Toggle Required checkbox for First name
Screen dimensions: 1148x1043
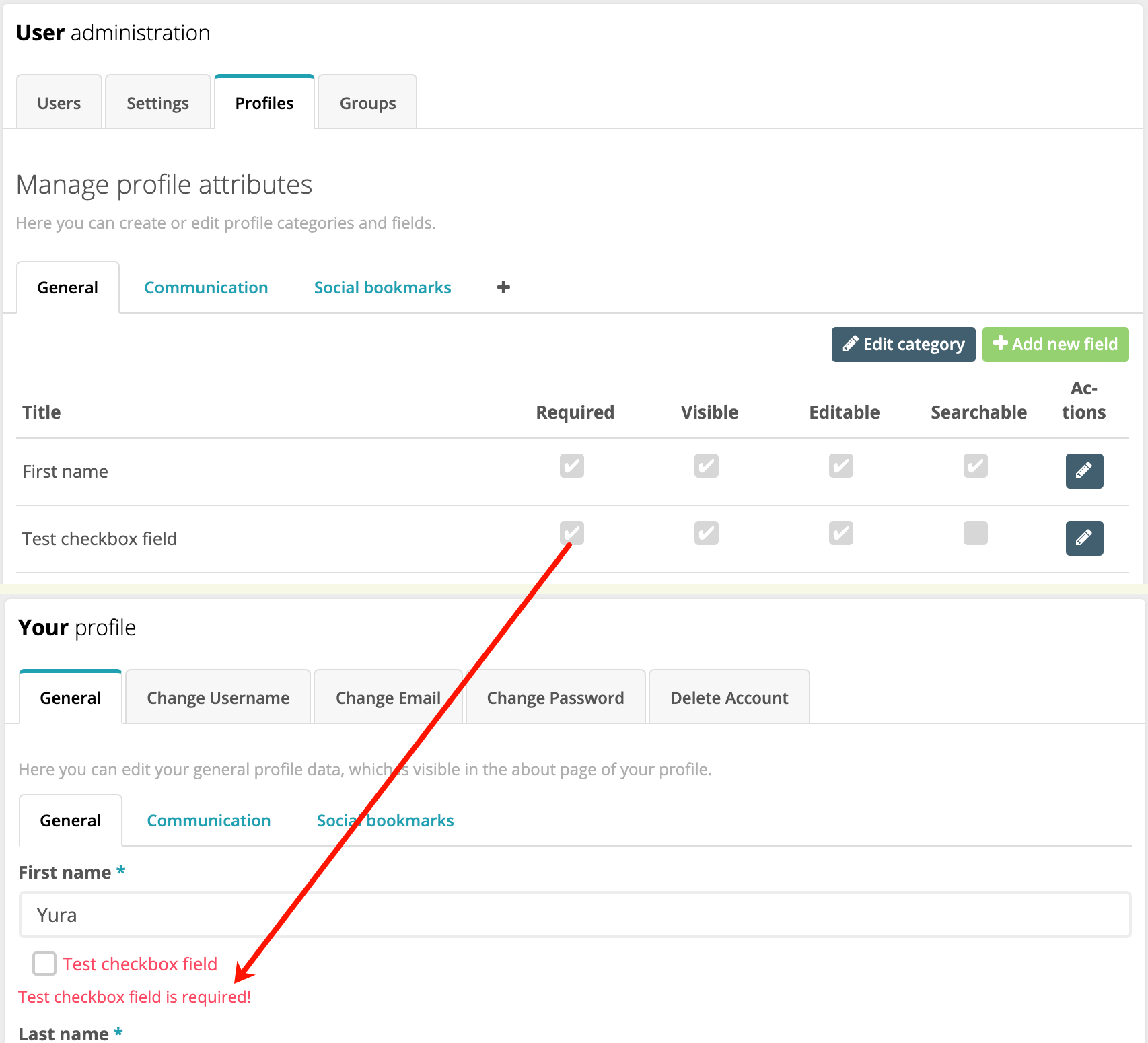click(x=571, y=466)
